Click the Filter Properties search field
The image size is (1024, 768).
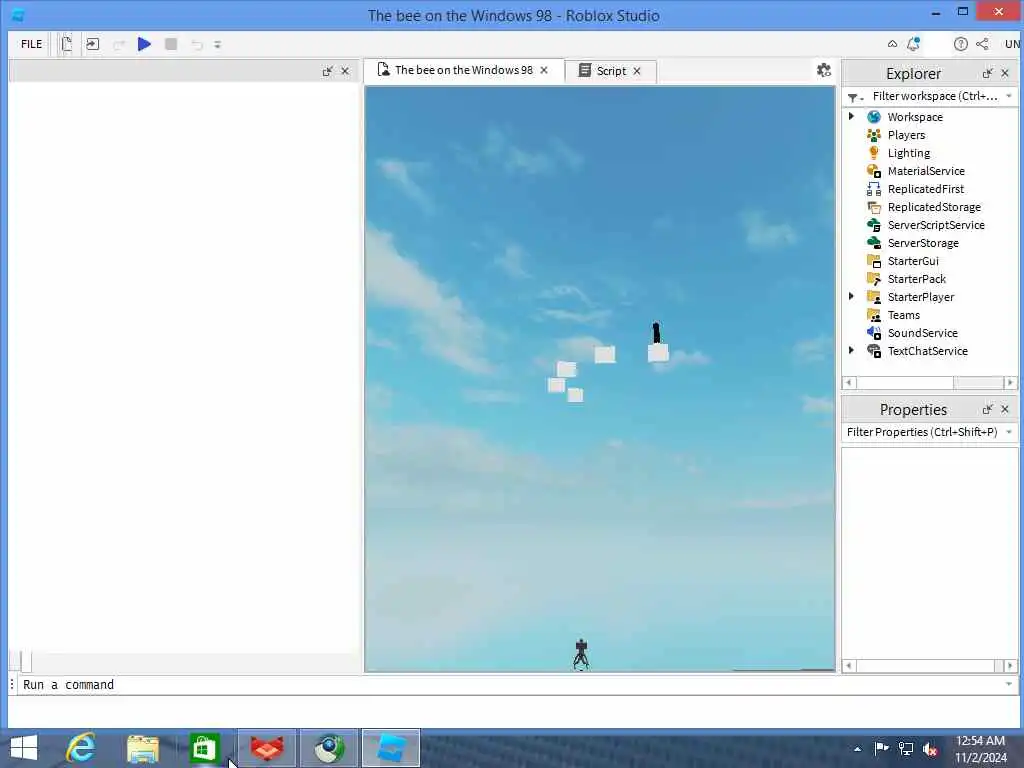[x=922, y=432]
